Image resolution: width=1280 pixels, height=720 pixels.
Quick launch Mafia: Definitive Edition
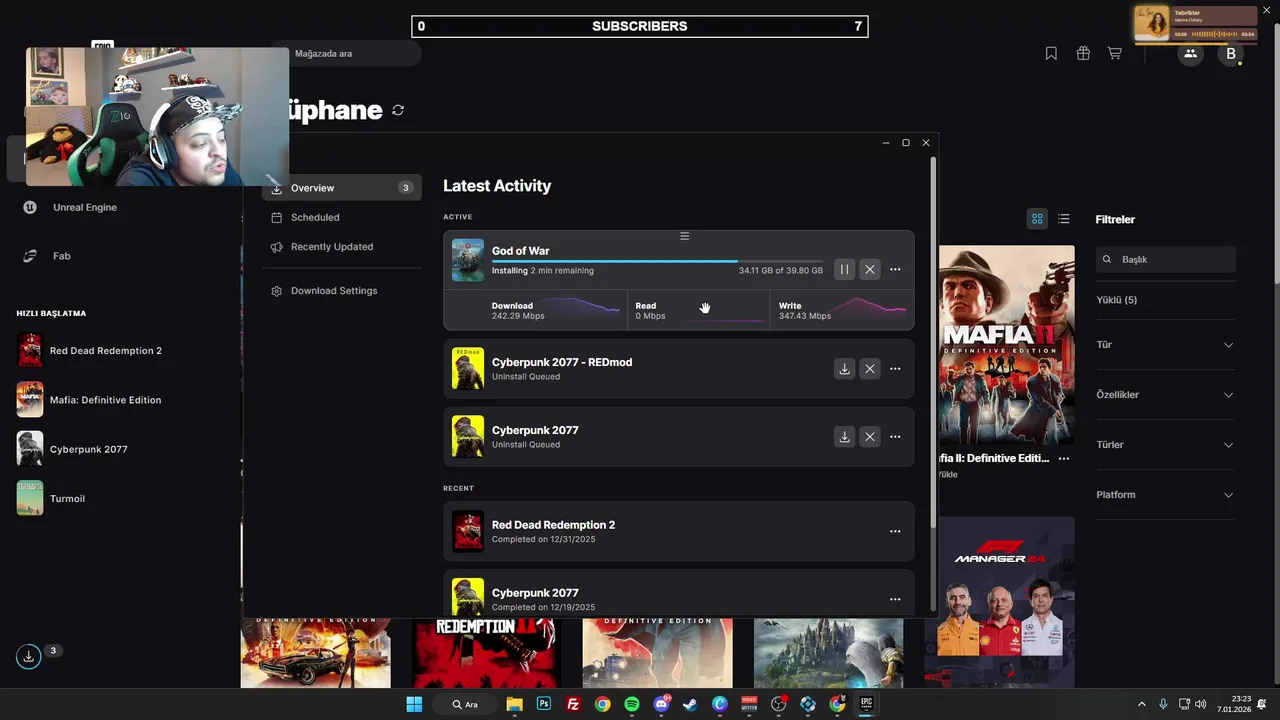(x=90, y=400)
